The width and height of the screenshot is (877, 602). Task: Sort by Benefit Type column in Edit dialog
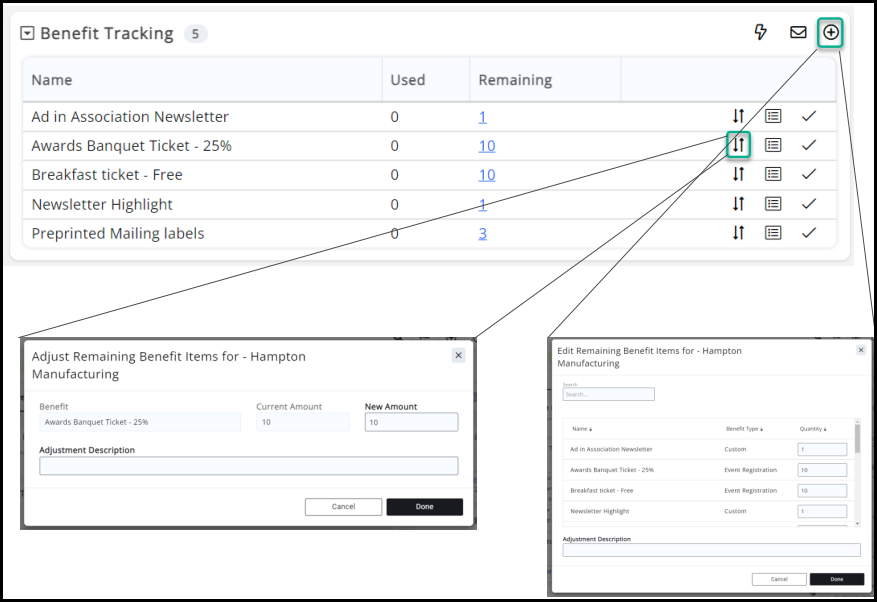coord(743,429)
